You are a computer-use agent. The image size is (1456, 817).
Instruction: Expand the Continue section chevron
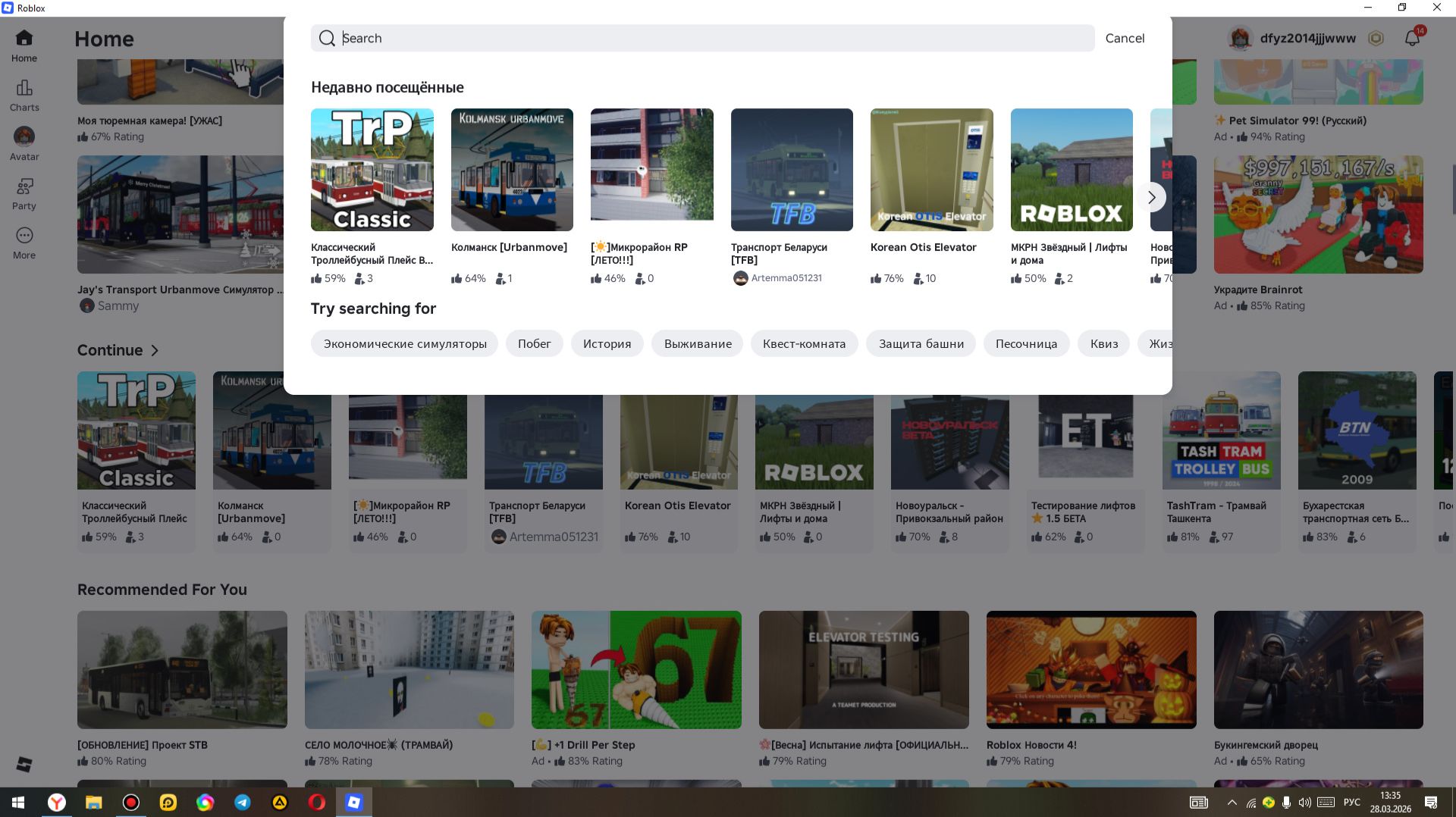[155, 350]
